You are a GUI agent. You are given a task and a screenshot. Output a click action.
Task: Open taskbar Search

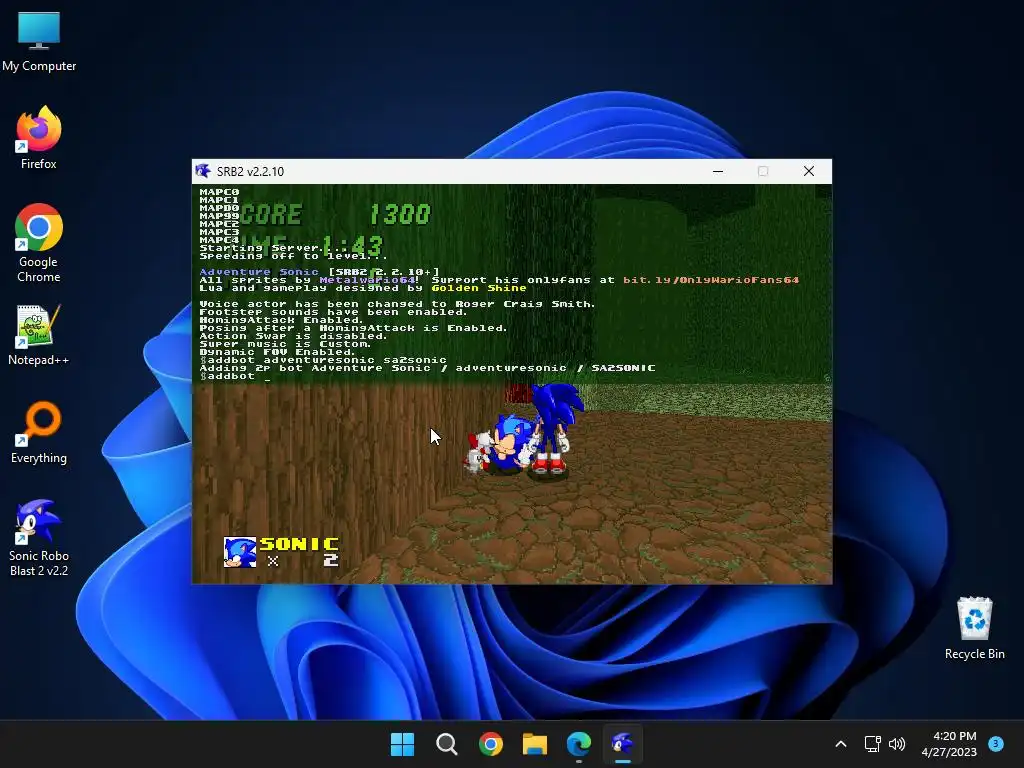tap(447, 744)
